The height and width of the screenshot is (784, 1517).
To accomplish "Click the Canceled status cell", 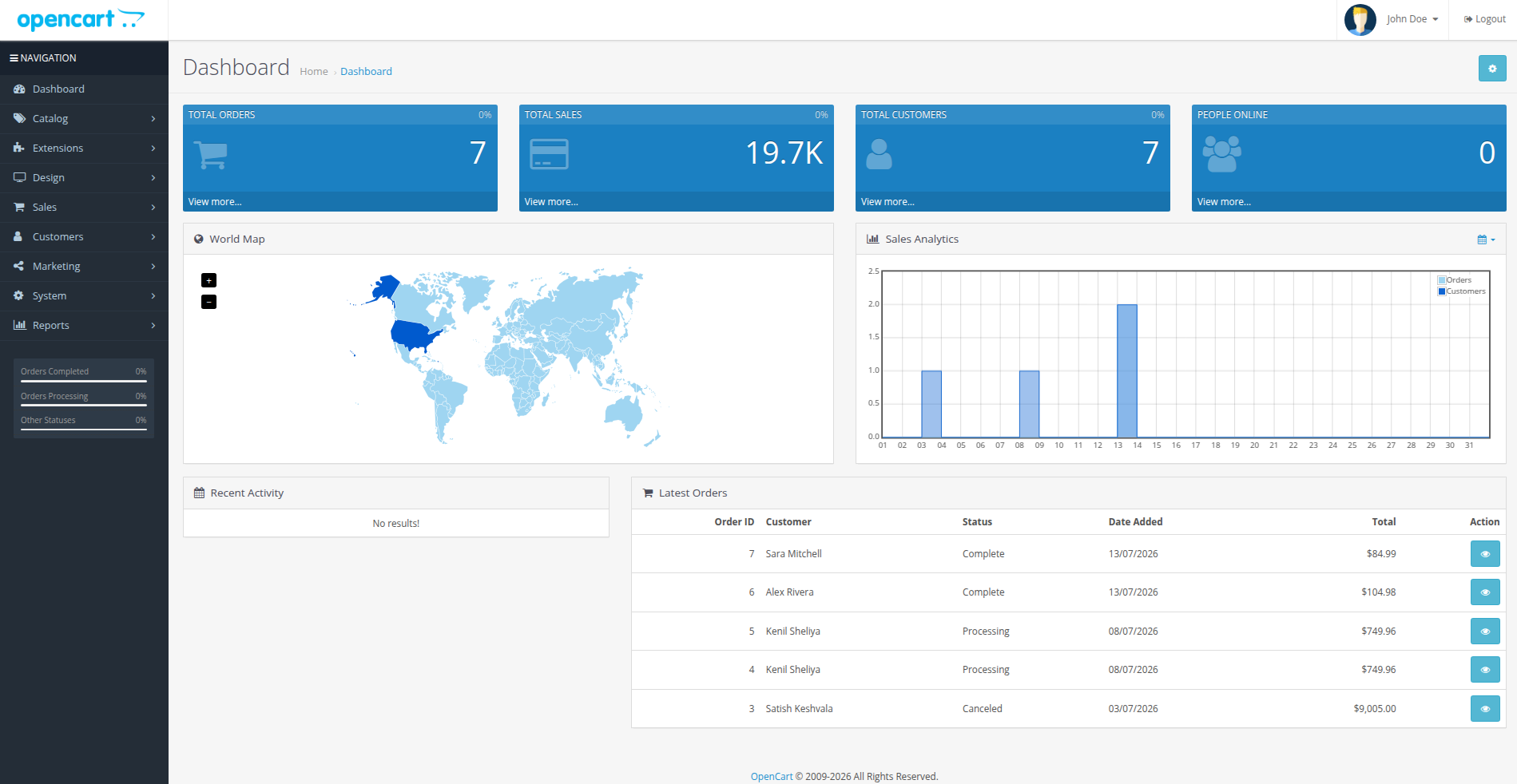I will pos(983,709).
